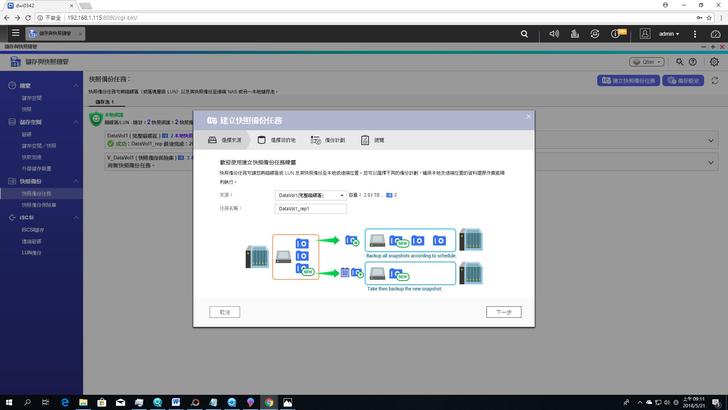The width and height of the screenshot is (728, 410).
Task: Open the admin user dropdown menu
Action: (x=669, y=33)
